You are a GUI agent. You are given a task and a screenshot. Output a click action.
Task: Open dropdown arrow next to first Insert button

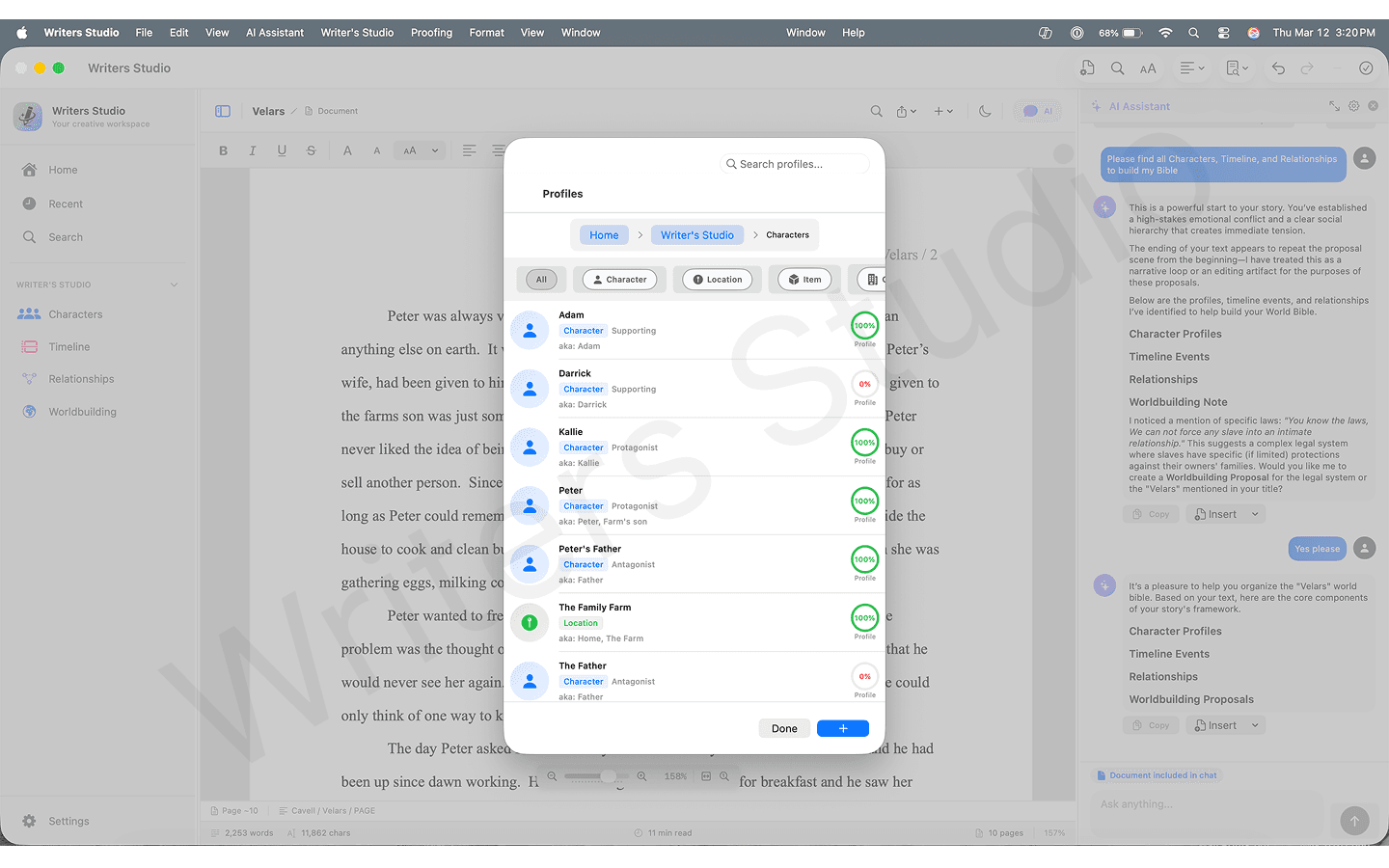(1255, 514)
